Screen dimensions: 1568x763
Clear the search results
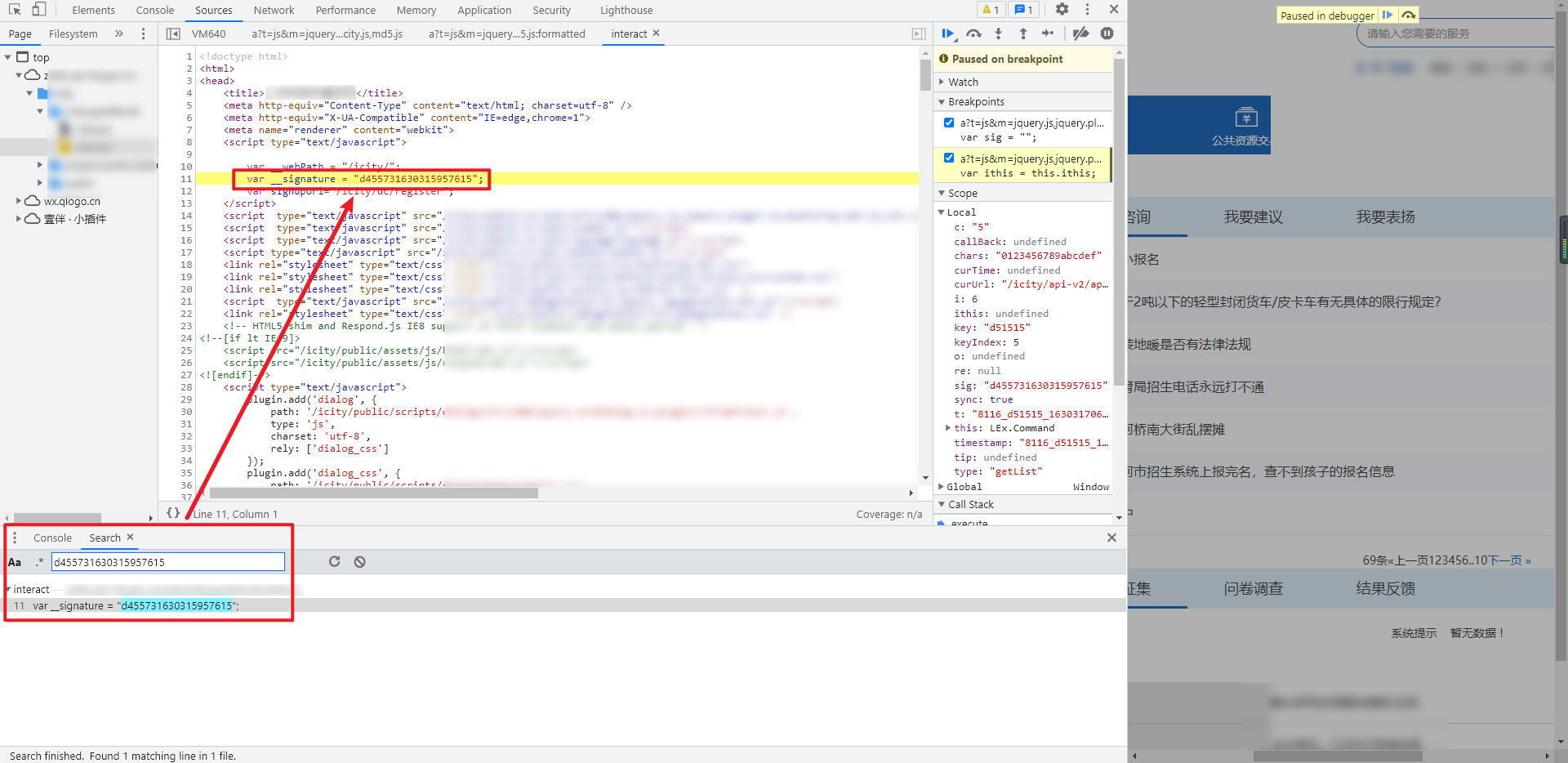coord(359,561)
